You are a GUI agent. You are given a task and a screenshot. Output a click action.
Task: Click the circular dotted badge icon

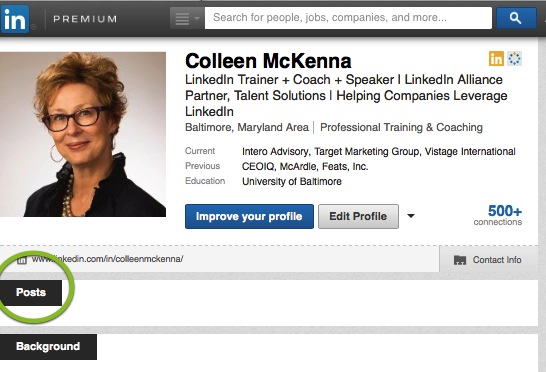coord(514,59)
